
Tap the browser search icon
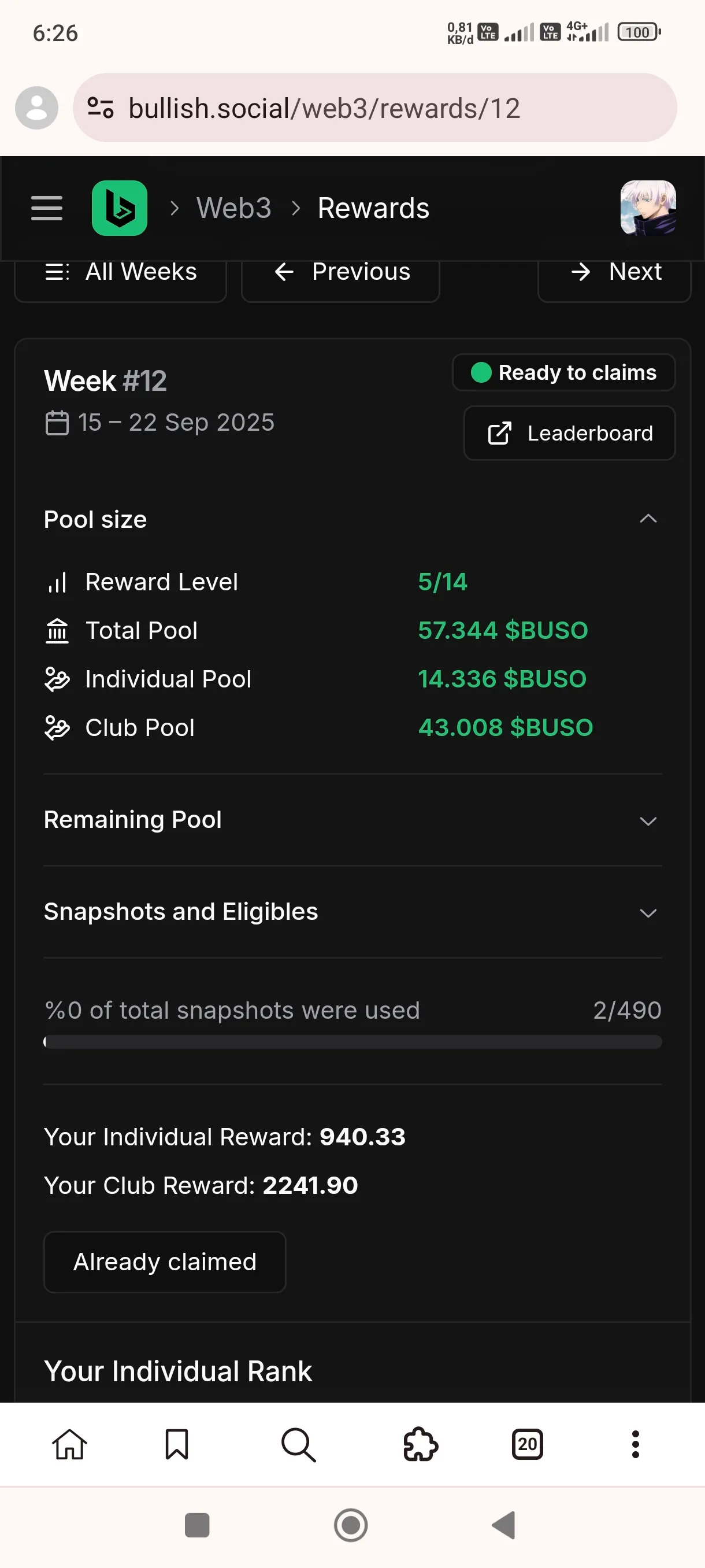(x=299, y=1444)
